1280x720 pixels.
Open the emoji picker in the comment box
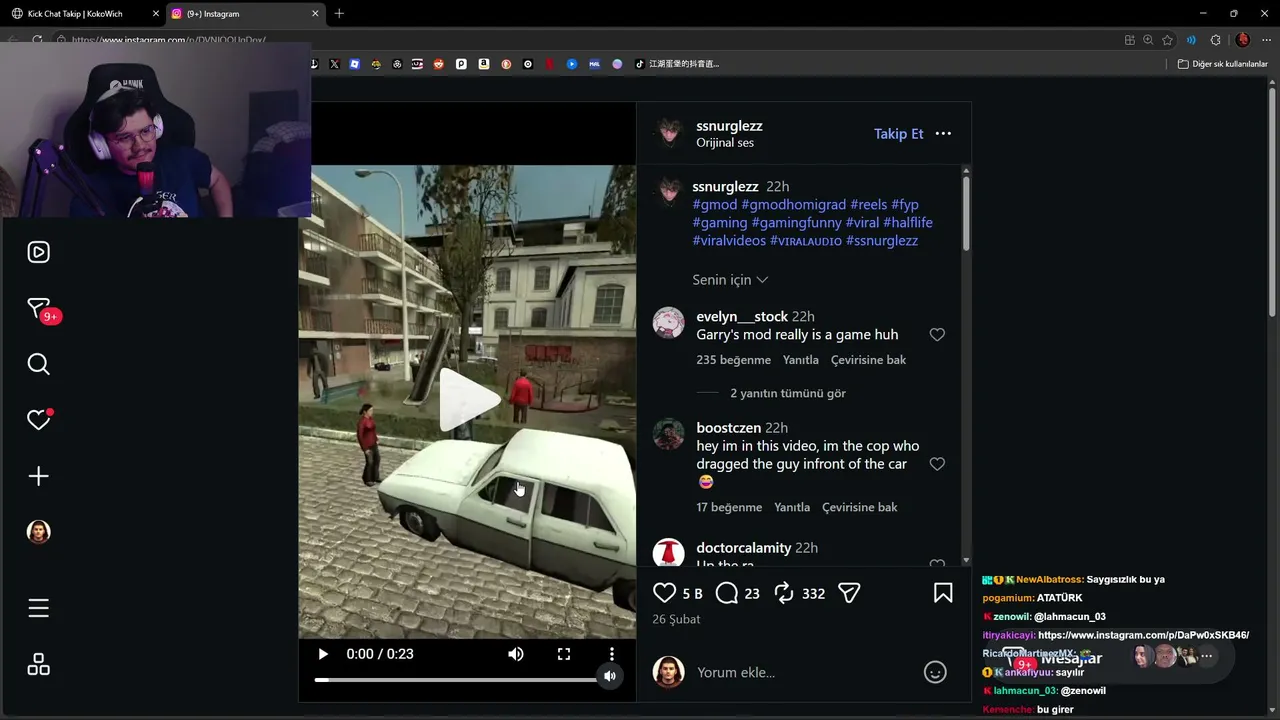point(935,672)
